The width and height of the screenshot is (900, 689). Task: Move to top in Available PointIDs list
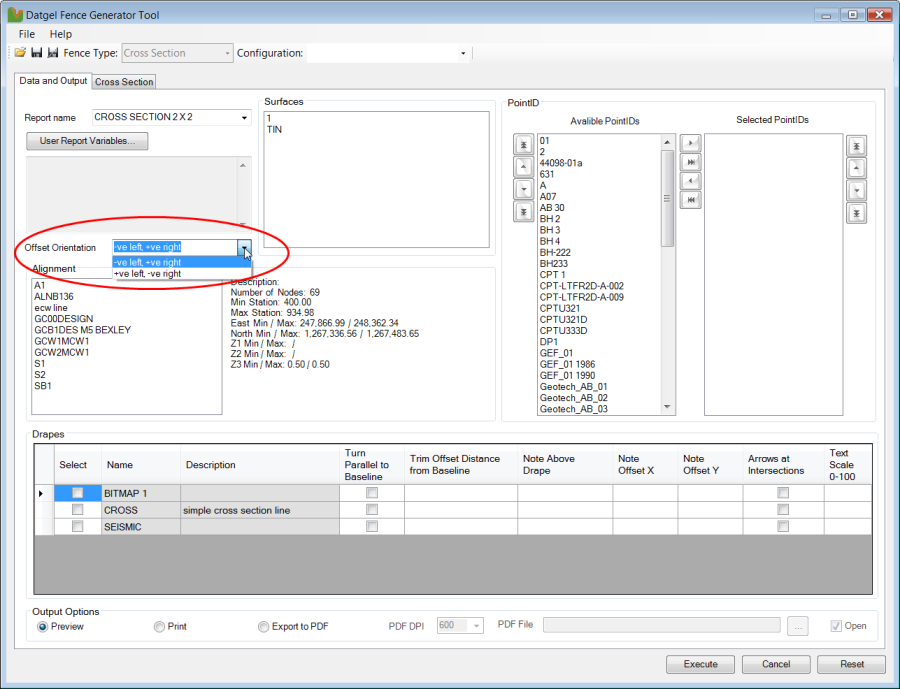(x=523, y=145)
